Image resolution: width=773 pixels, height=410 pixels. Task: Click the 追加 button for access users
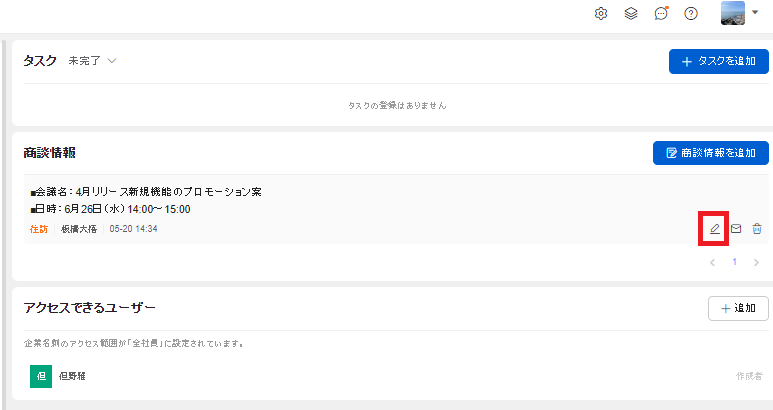point(738,308)
